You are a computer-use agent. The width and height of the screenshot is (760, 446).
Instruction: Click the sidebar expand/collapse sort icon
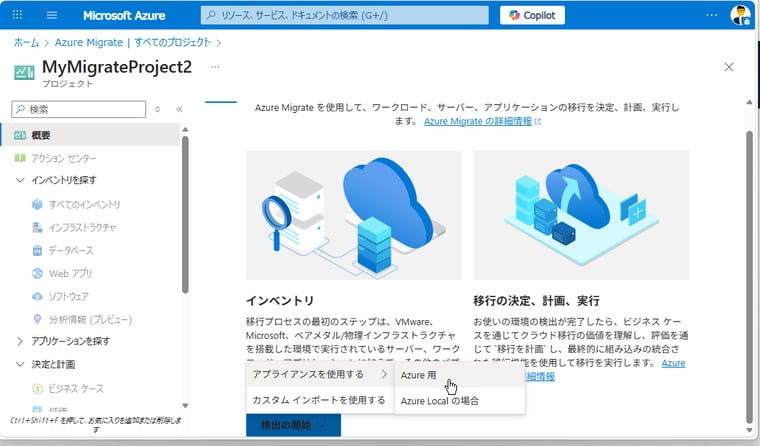pyautogui.click(x=158, y=109)
